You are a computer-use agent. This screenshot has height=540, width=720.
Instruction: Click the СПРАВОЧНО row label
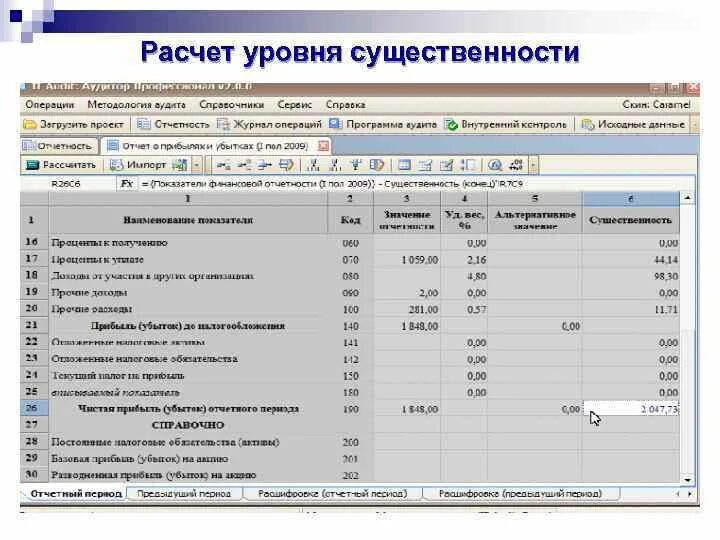click(188, 425)
